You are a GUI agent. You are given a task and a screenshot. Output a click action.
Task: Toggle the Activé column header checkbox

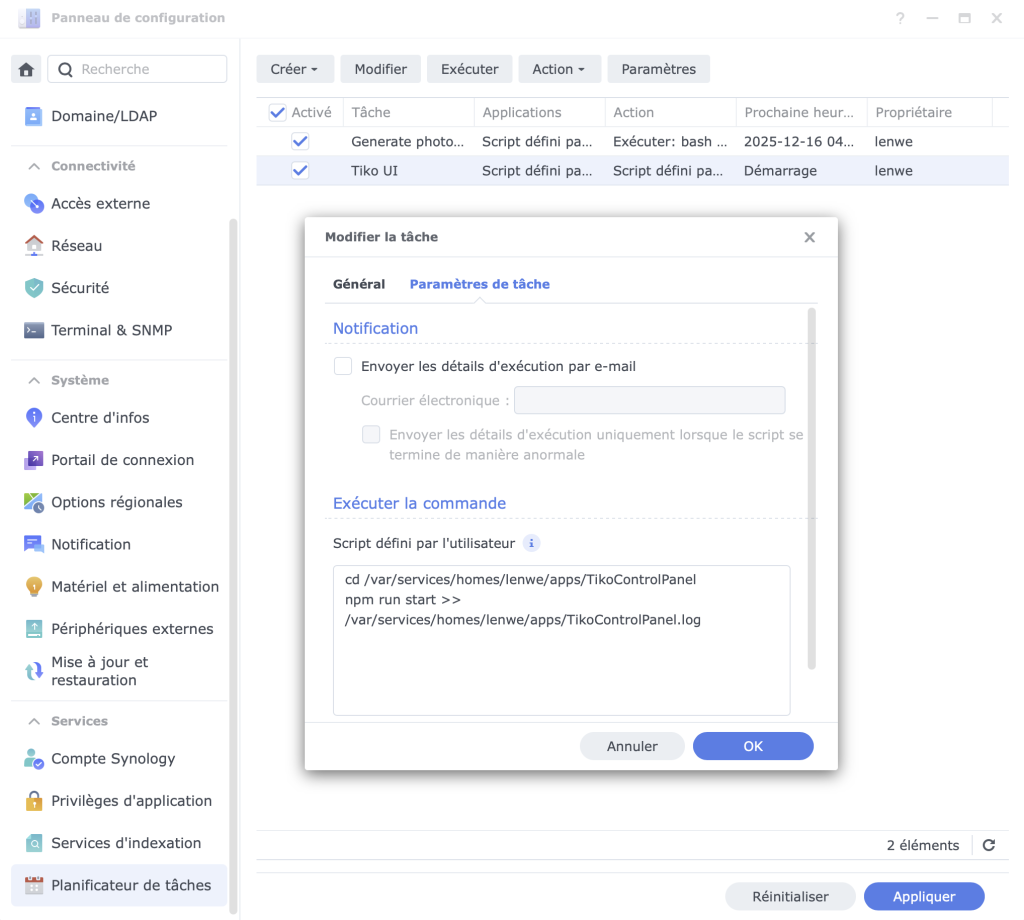pyautogui.click(x=277, y=112)
